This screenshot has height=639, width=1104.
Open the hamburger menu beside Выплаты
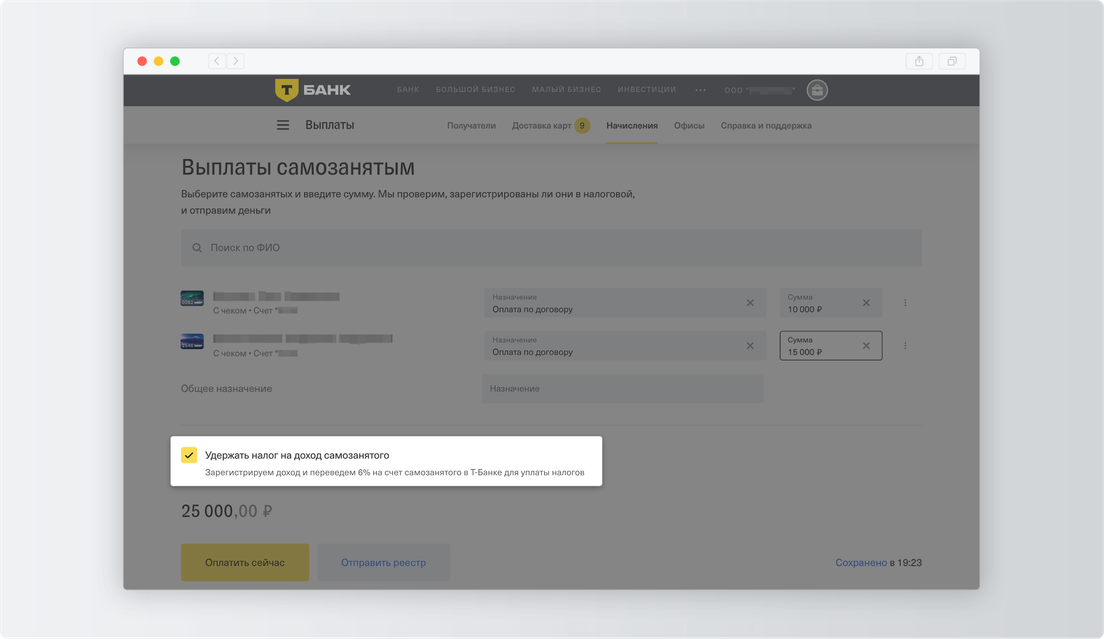tap(283, 126)
